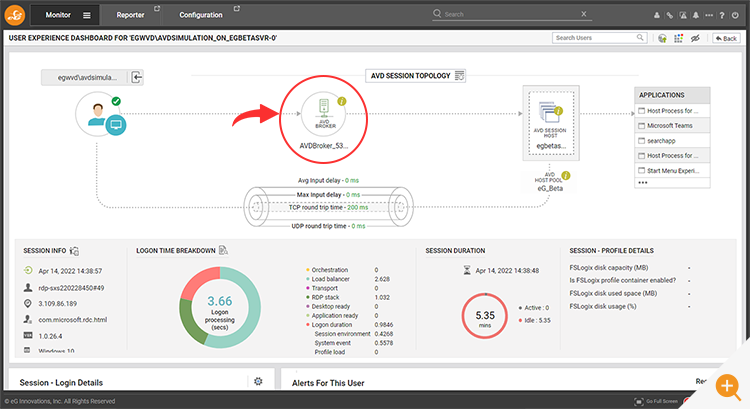This screenshot has width=750, height=409.
Task: Click the Back button
Action: (726, 38)
